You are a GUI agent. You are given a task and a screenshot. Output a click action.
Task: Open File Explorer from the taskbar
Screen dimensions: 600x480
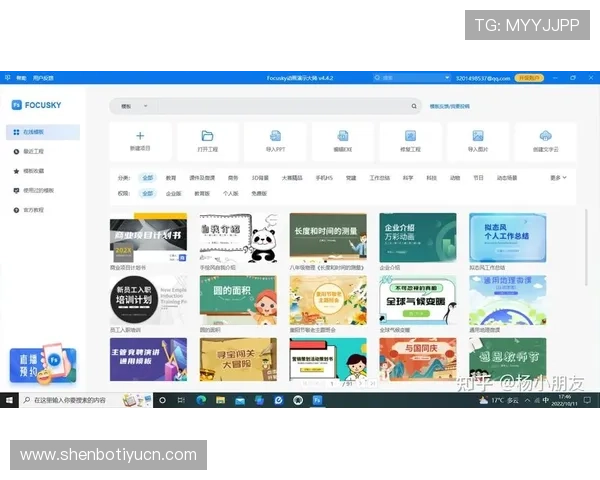tap(220, 400)
